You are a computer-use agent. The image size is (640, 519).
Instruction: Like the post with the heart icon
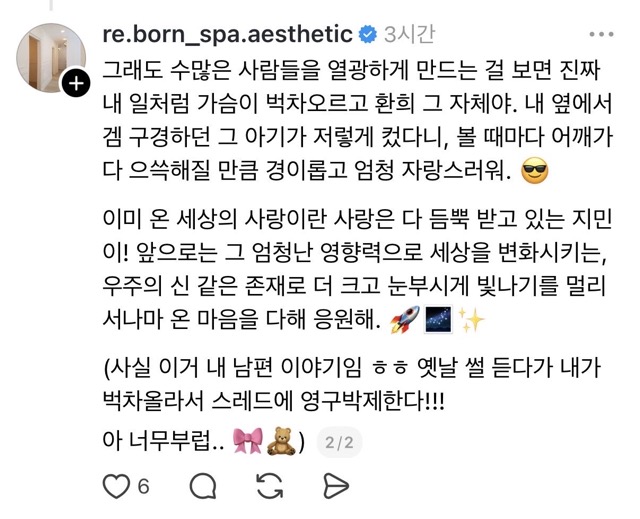[118, 486]
